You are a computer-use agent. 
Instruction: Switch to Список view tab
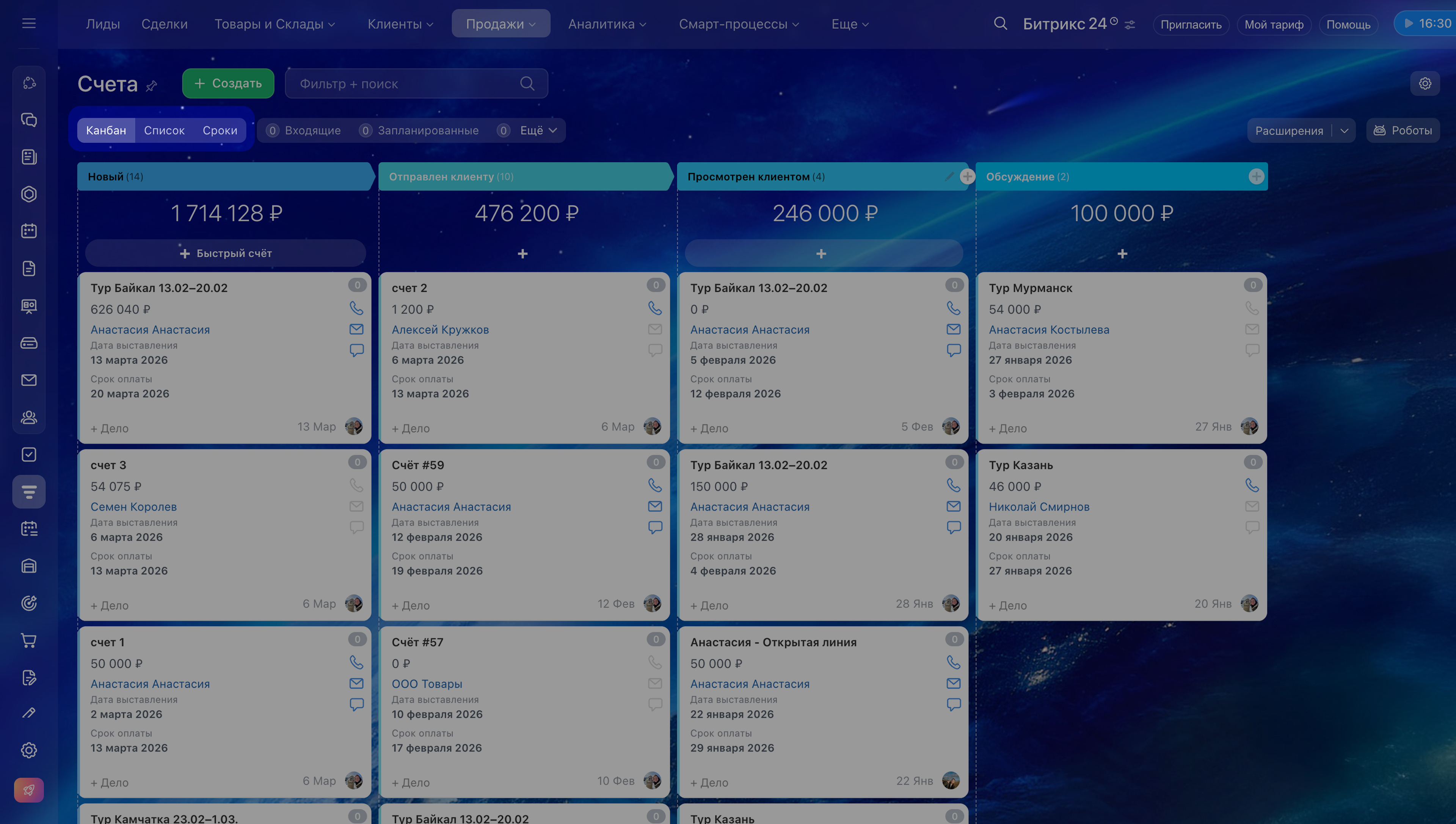click(164, 131)
